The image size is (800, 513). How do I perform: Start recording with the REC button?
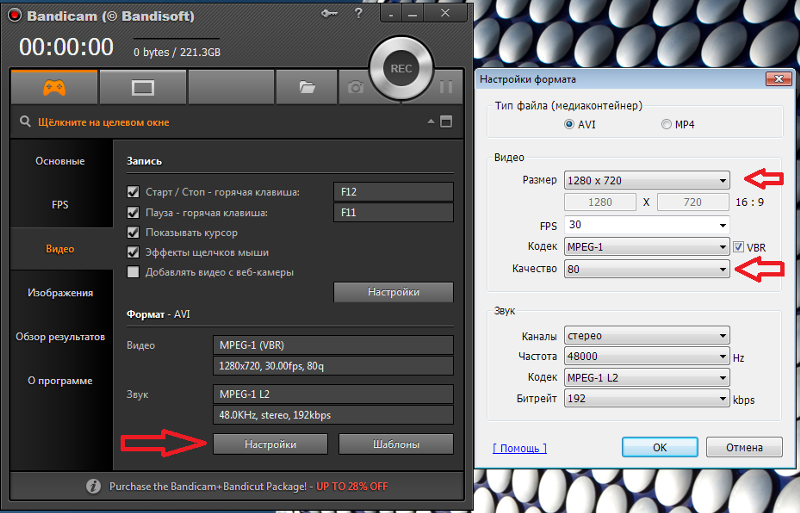(x=401, y=68)
